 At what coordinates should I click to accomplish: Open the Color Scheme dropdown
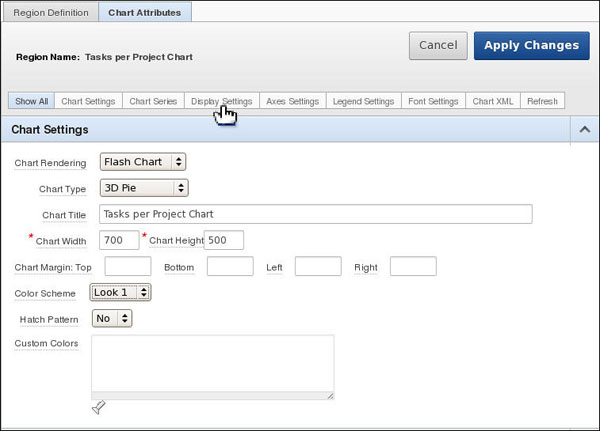click(x=121, y=293)
